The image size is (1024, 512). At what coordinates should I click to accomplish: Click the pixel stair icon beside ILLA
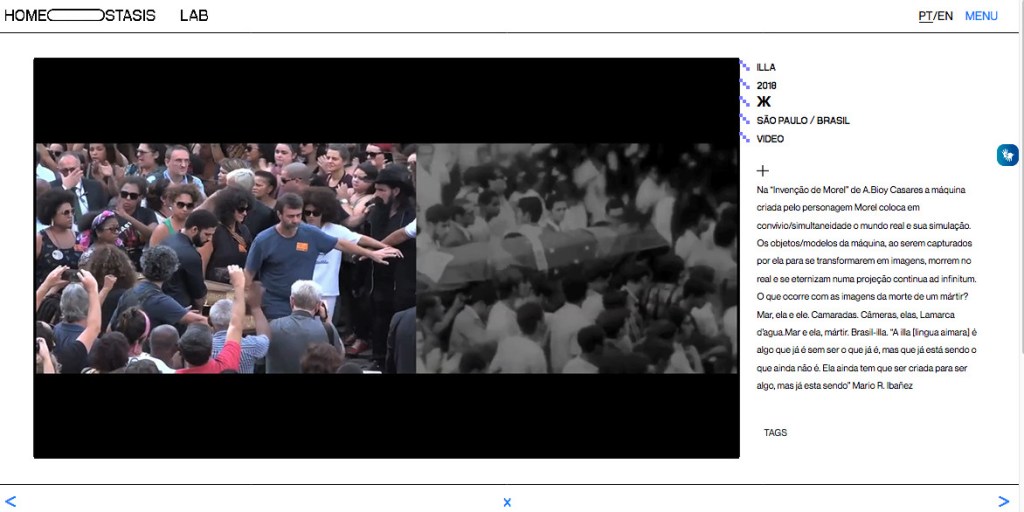745,66
